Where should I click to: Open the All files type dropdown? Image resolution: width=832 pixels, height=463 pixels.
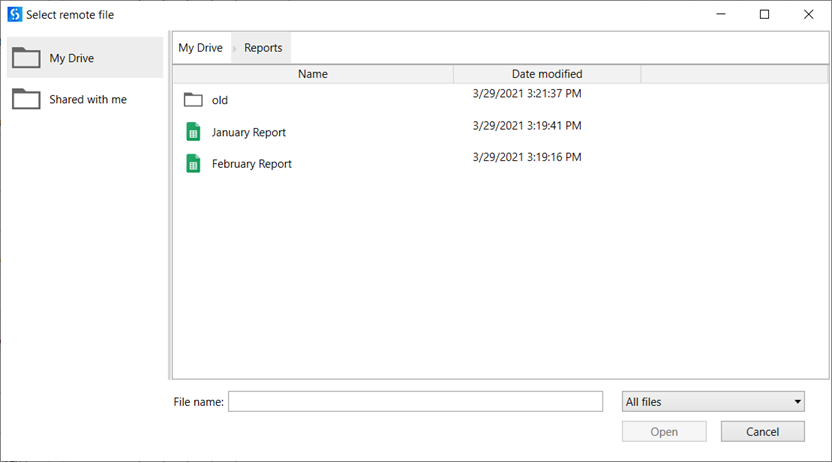[712, 402]
